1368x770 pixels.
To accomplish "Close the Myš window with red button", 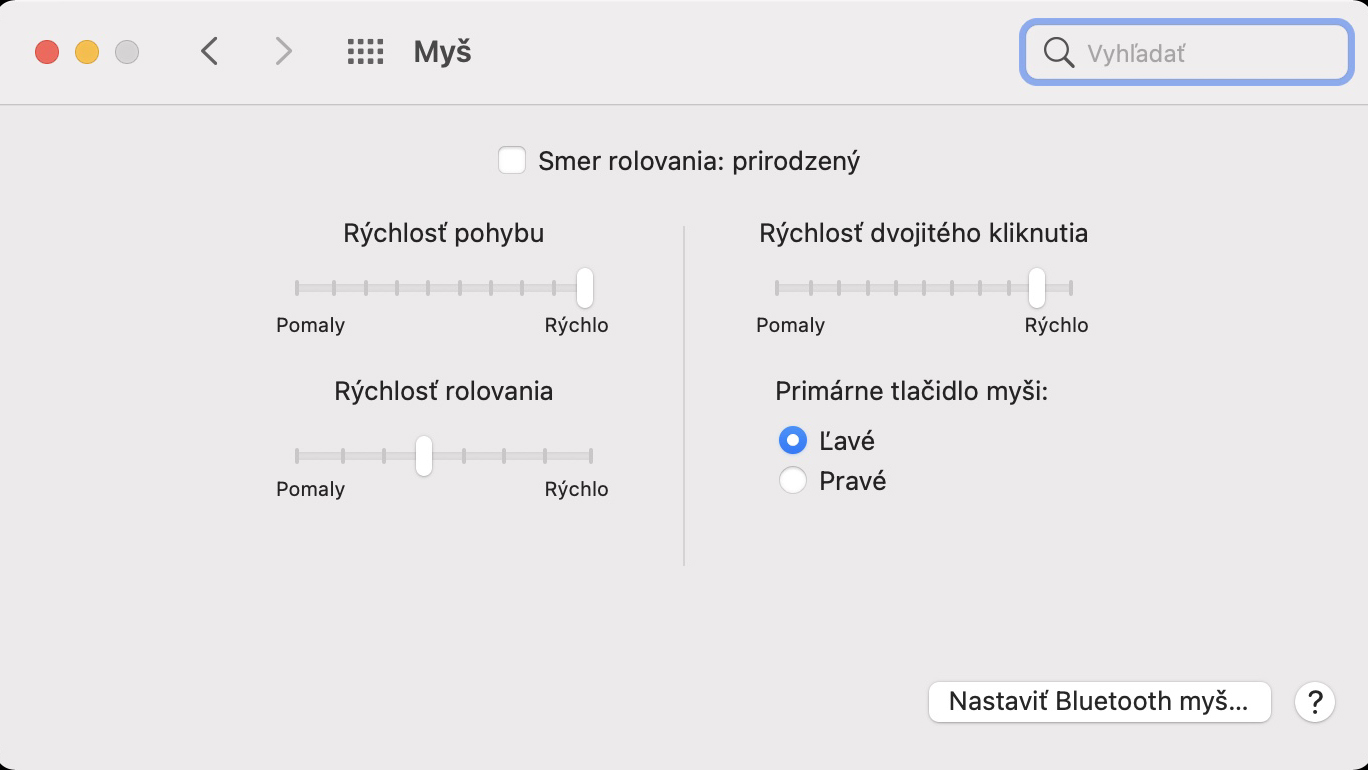I will click(47, 52).
